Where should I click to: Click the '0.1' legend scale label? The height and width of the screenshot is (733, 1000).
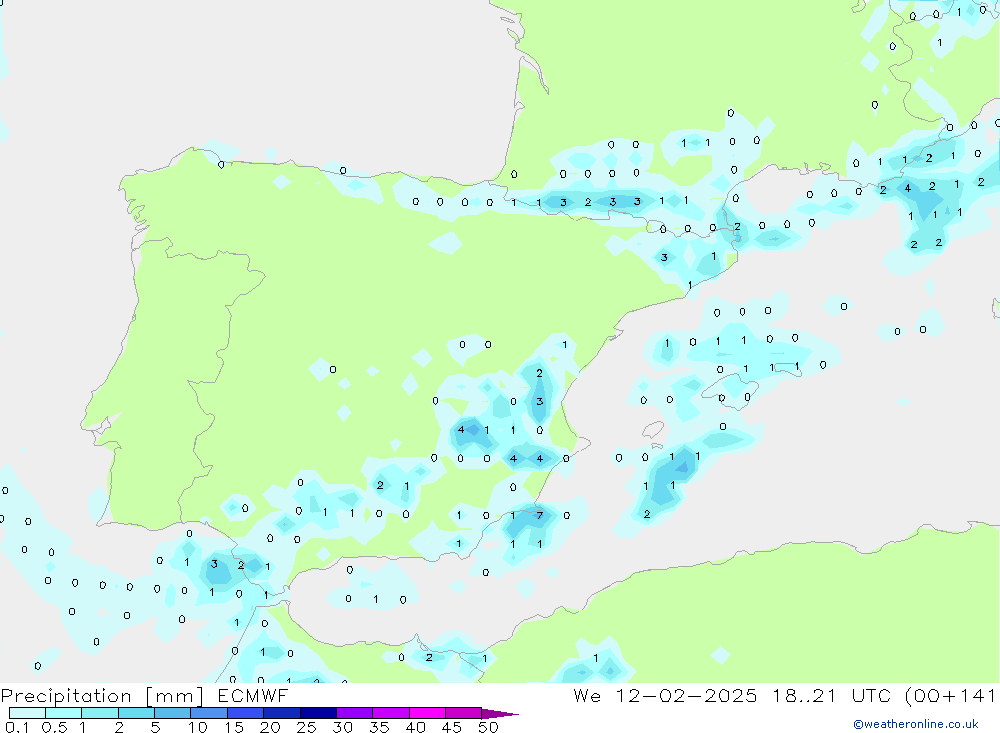click(x=17, y=727)
